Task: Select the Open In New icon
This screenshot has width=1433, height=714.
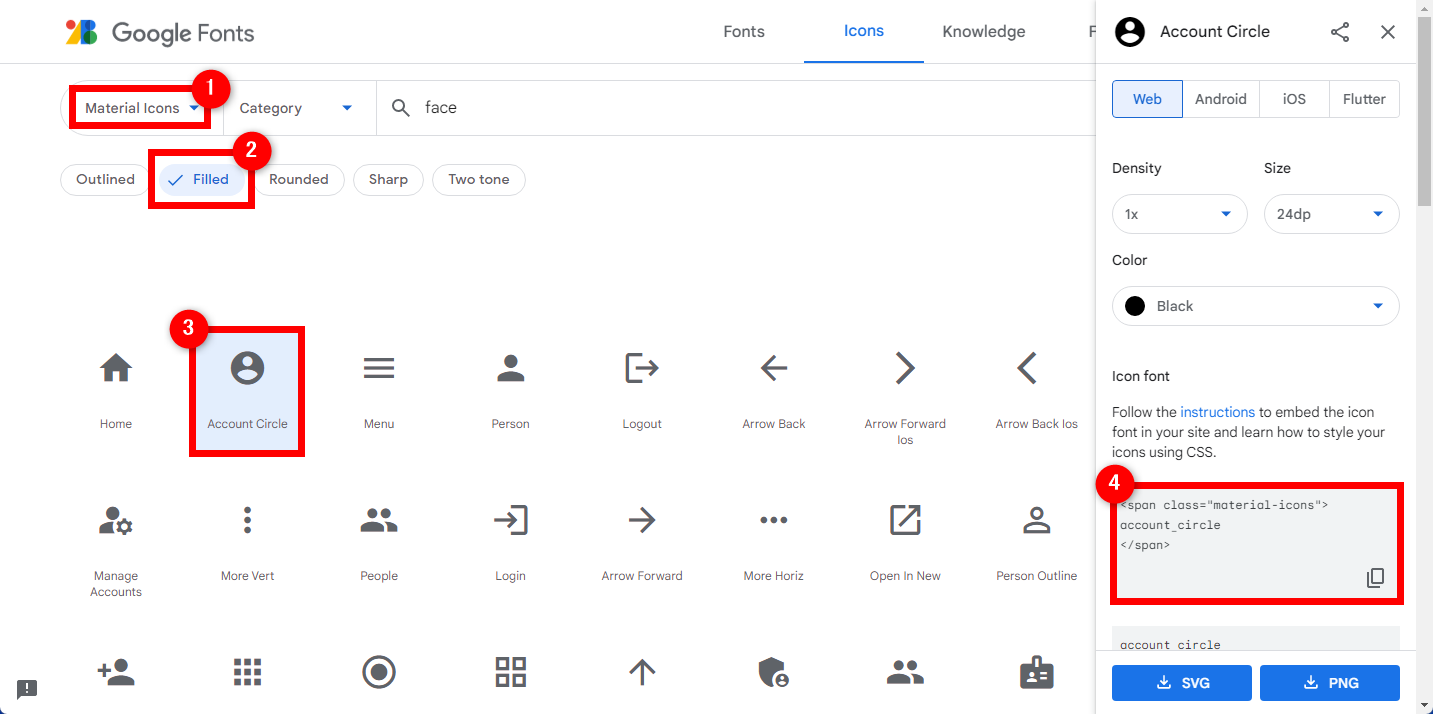Action: coord(905,520)
